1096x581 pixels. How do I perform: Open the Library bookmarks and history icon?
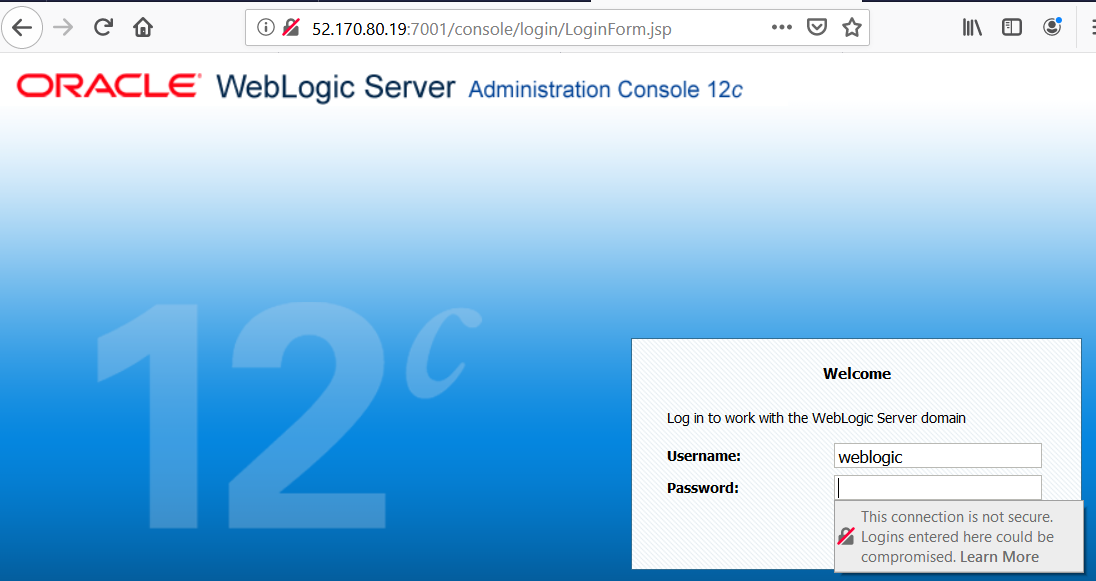pos(972,28)
